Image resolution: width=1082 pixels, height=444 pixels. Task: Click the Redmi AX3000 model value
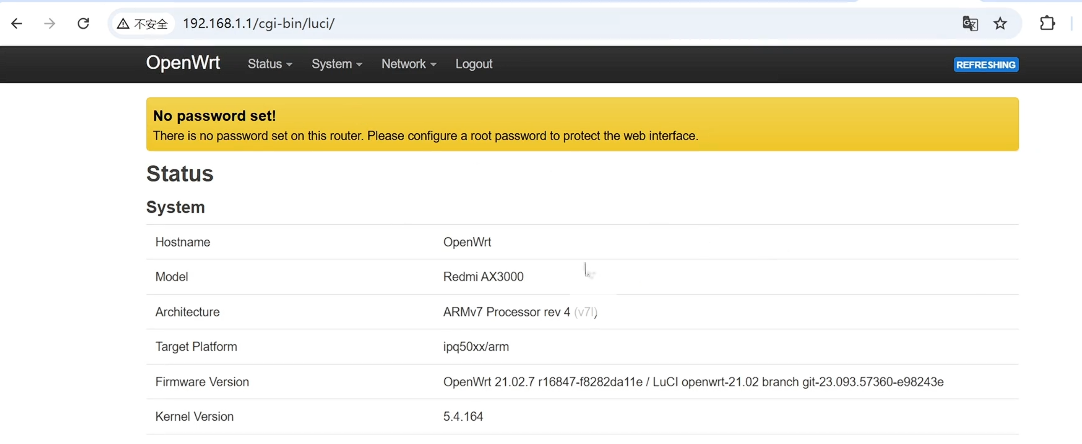click(483, 277)
